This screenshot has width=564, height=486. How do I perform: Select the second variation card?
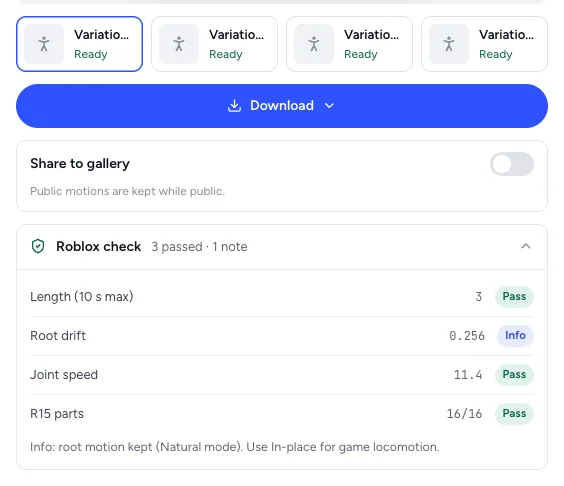coord(214,44)
